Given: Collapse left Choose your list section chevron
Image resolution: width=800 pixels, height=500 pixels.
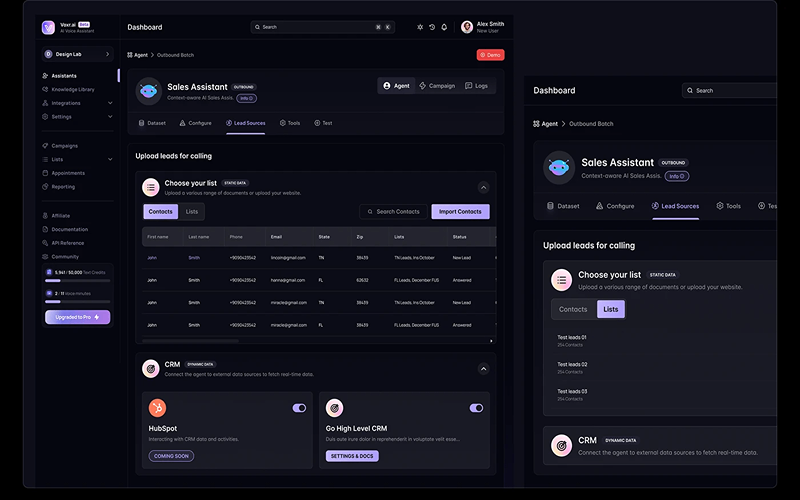Looking at the screenshot, I should 483,187.
